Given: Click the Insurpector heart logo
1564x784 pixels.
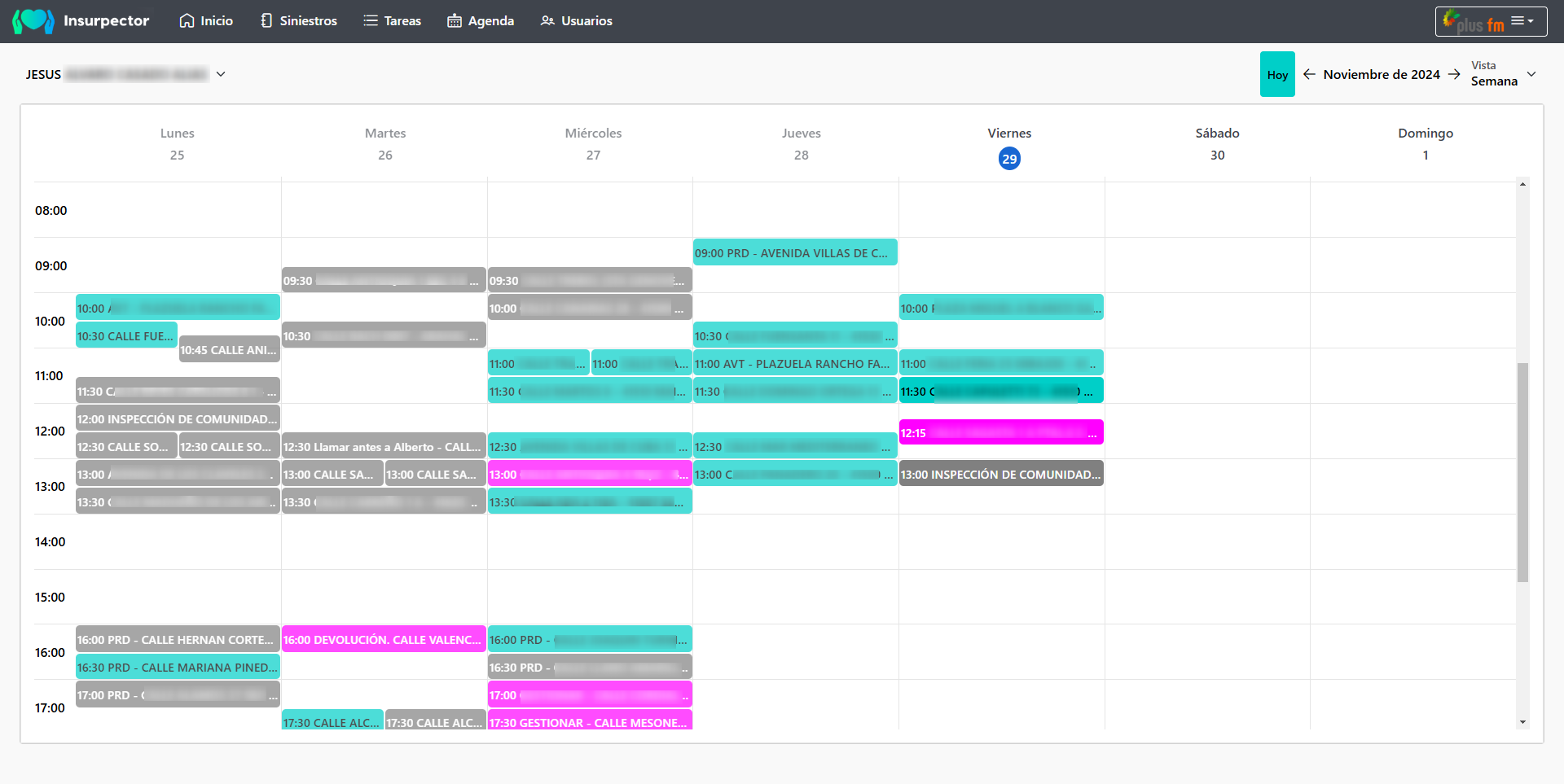Looking at the screenshot, I should coord(33,20).
